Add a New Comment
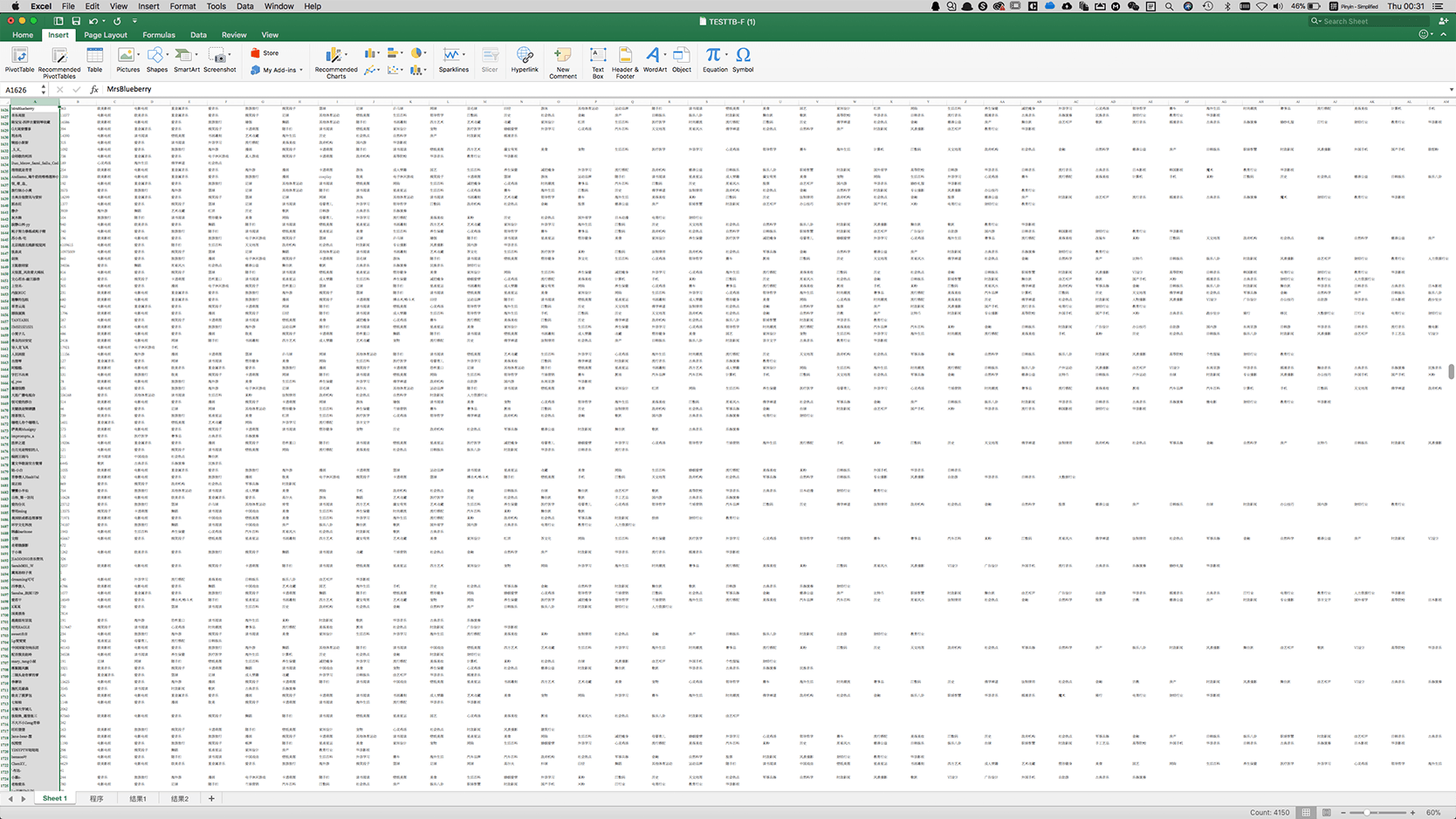 (x=563, y=63)
